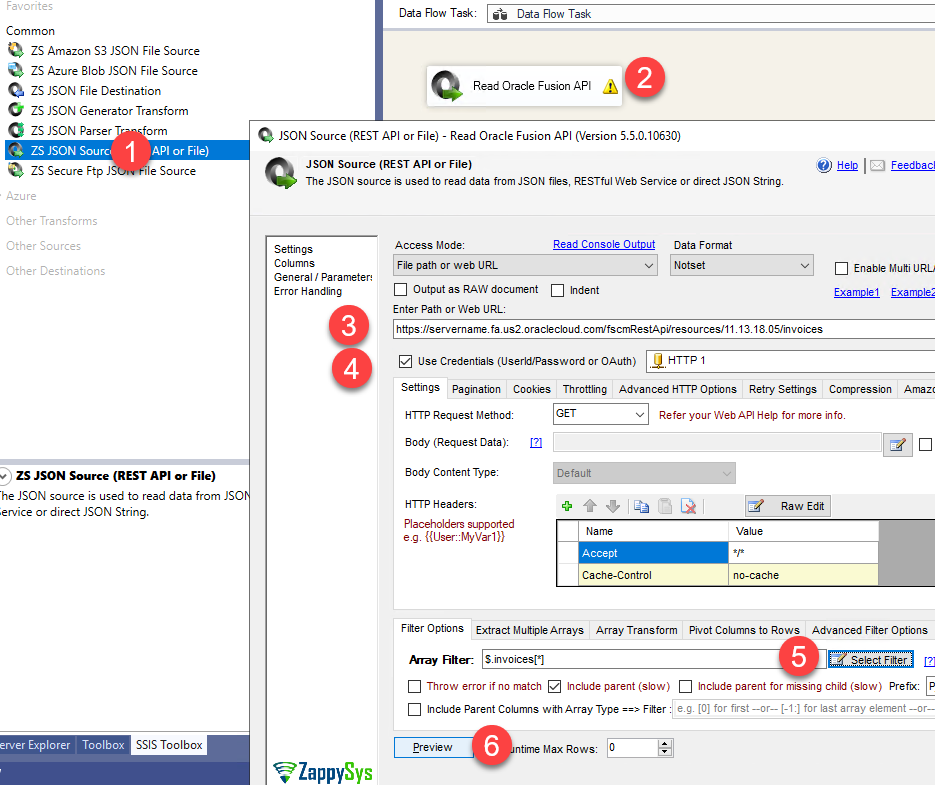
Task: Expand the Other Sources toolbox group
Action: click(43, 246)
